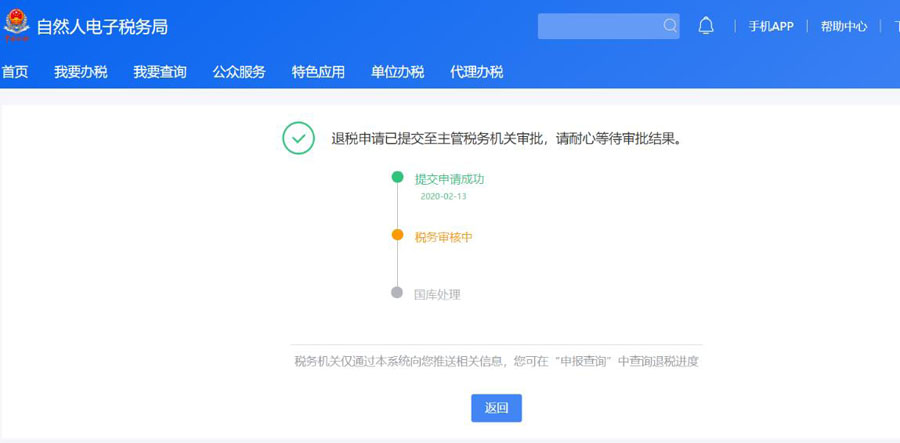Image resolution: width=900 pixels, height=443 pixels.
Task: Open the 单位办税 menu
Action: click(397, 72)
